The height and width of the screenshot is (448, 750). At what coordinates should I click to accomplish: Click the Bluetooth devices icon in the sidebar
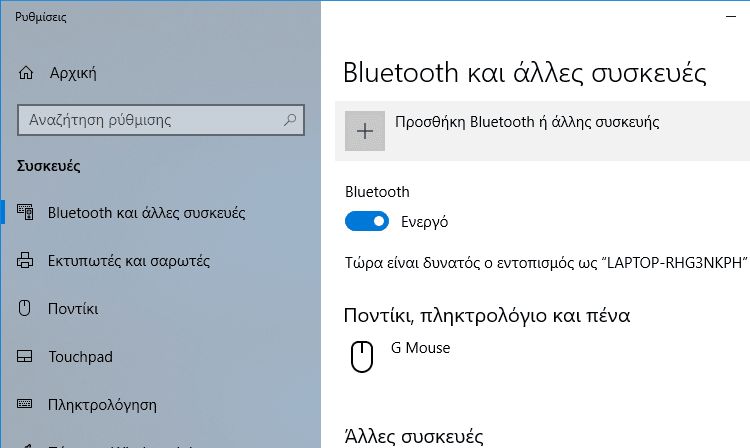(x=25, y=212)
